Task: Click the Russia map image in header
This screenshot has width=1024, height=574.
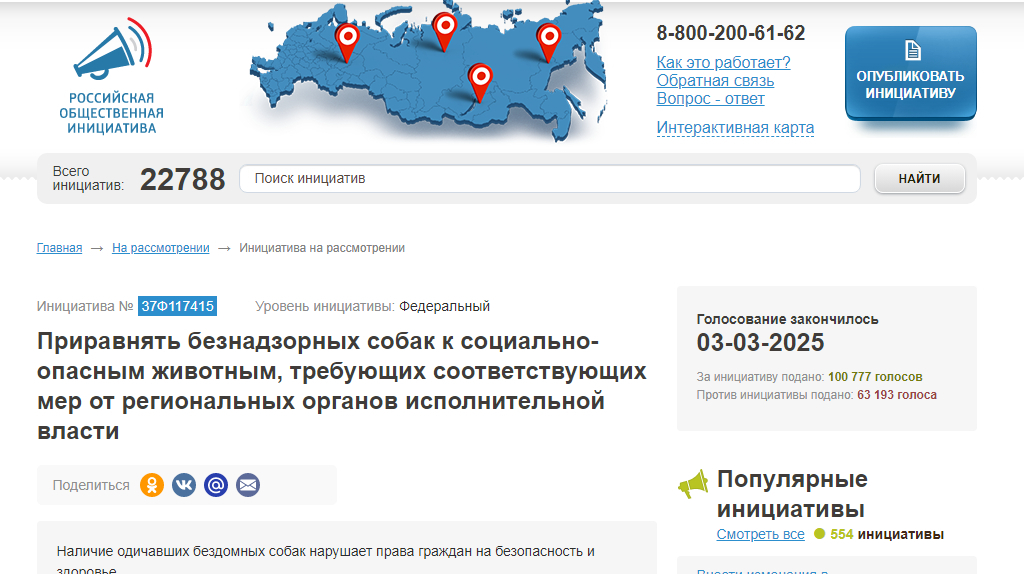Action: 427,71
